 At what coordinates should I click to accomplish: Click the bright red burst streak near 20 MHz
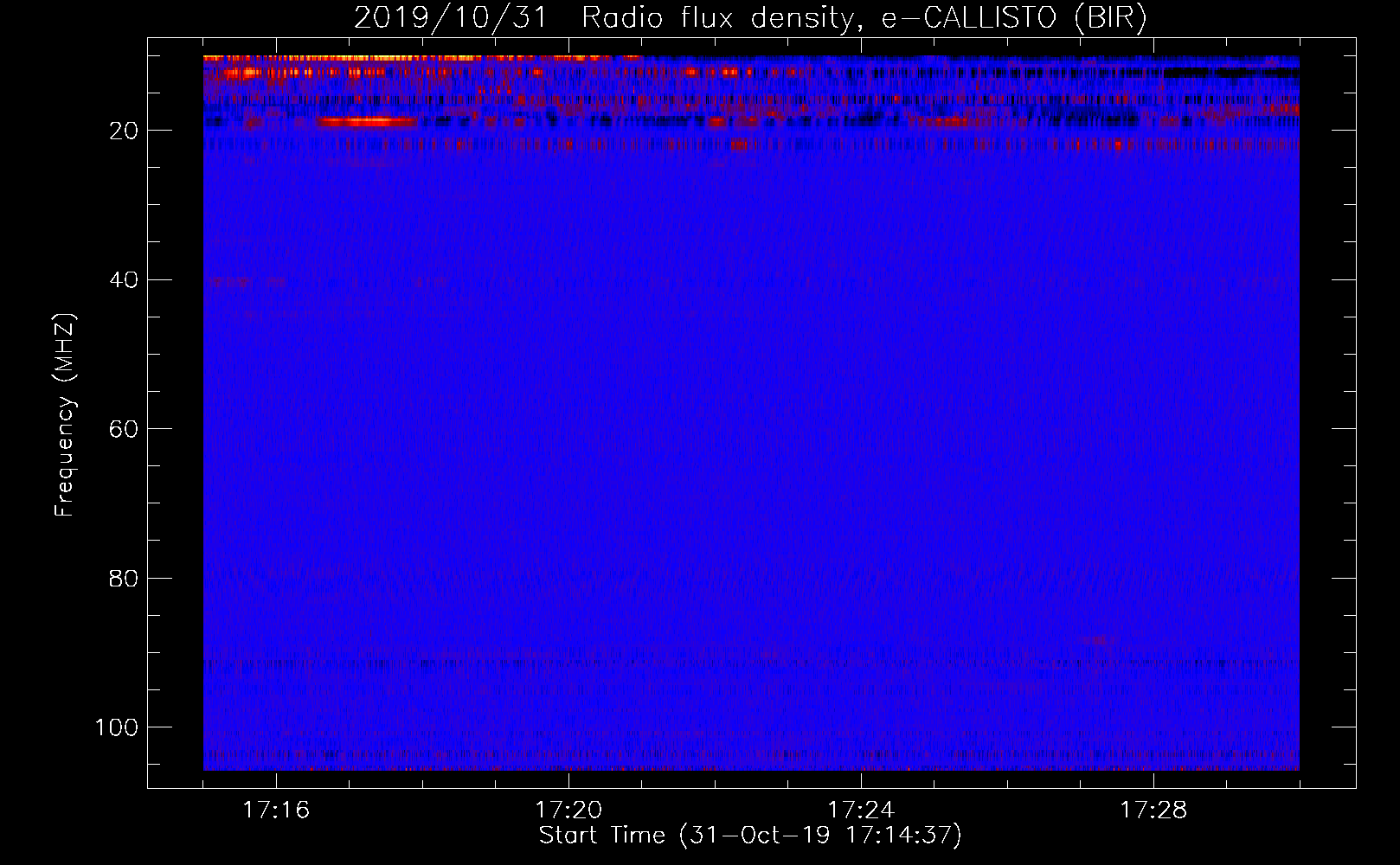click(x=367, y=122)
